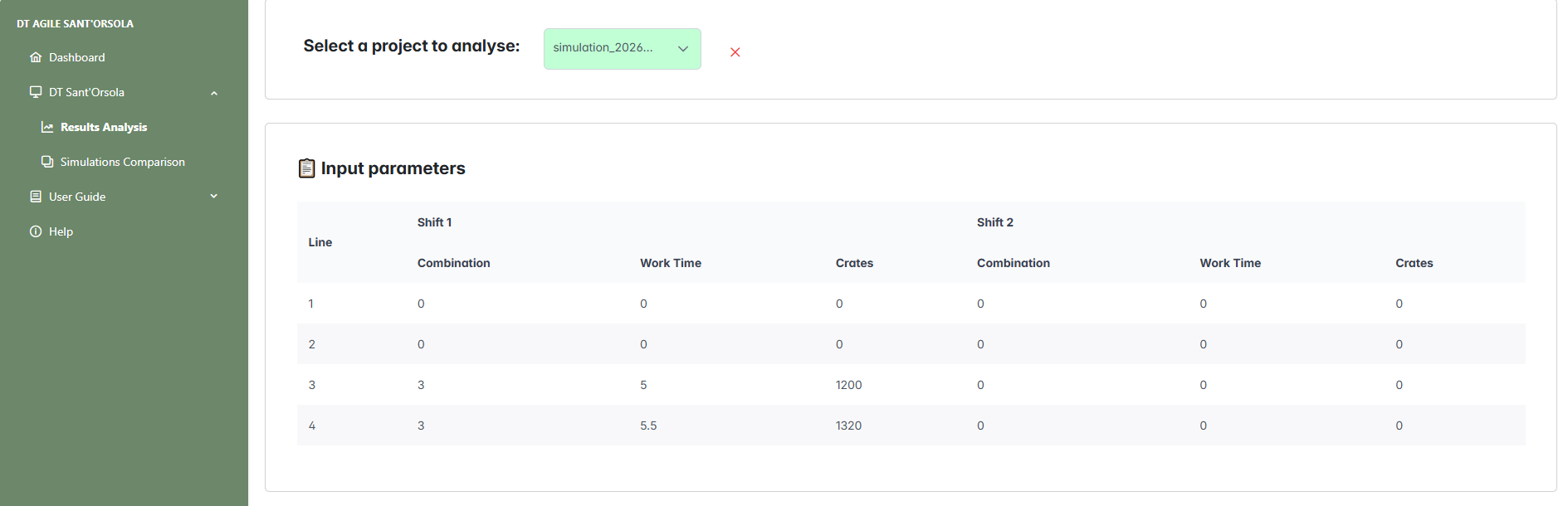Click the DT Sant'Orsola monitor icon
The height and width of the screenshot is (506, 1568).
[36, 92]
